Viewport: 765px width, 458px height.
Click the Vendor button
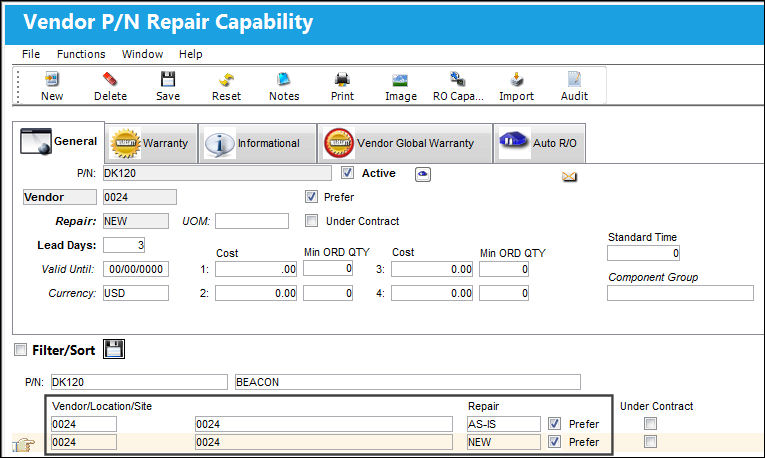[60, 197]
